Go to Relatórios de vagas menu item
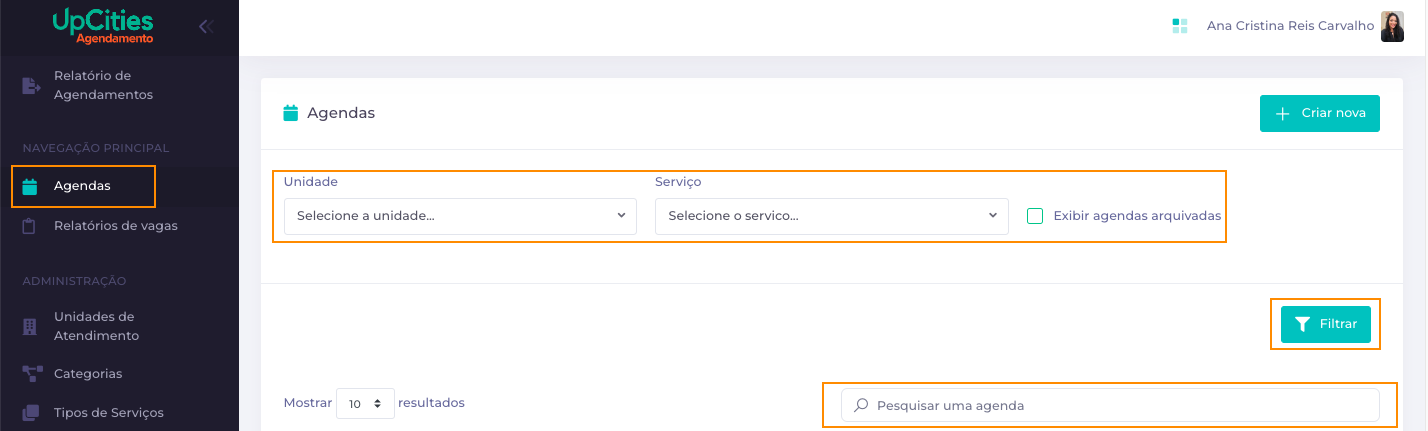The height and width of the screenshot is (431, 1428). [x=116, y=226]
